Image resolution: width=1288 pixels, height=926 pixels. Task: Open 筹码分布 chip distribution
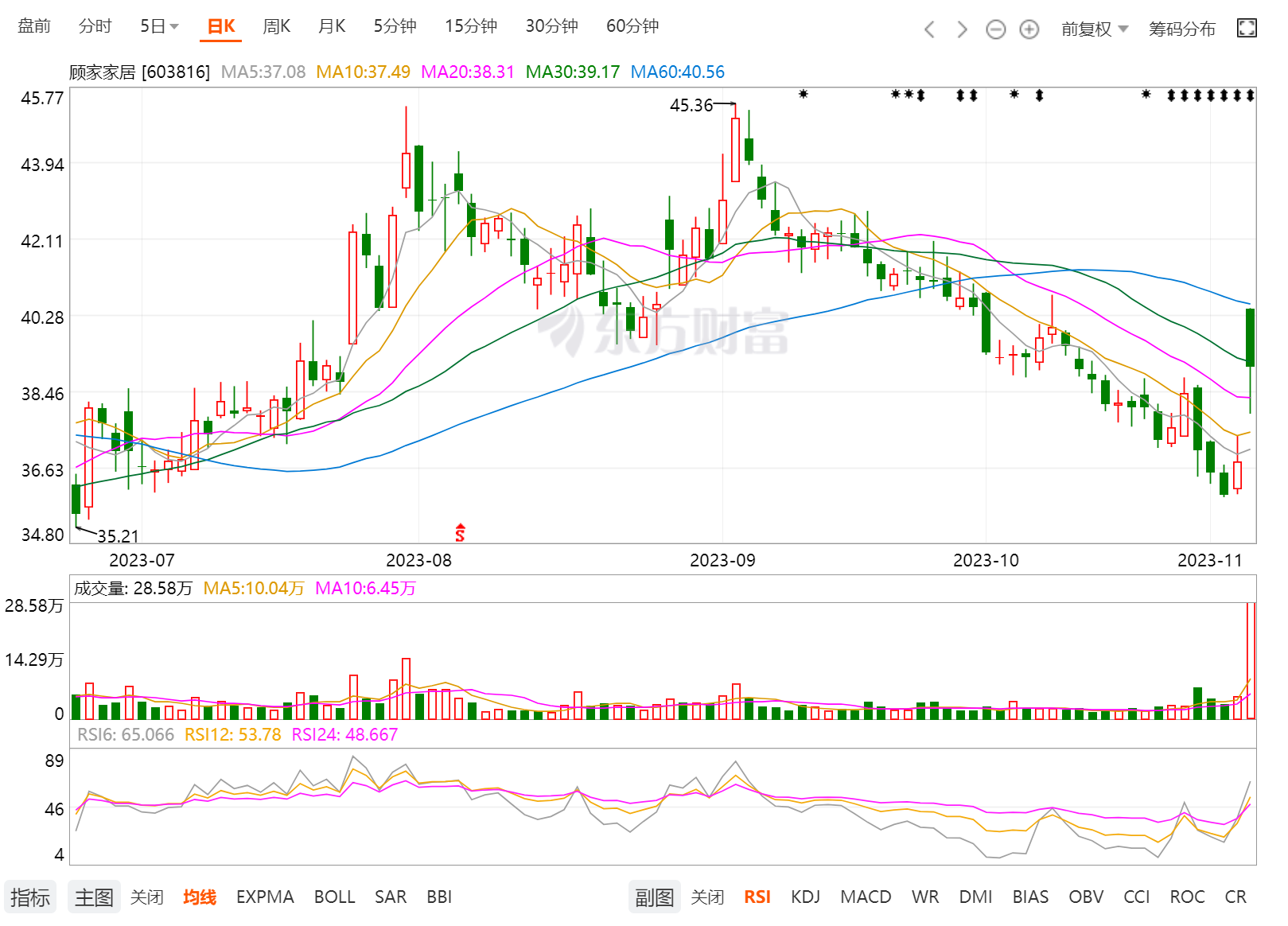click(x=1181, y=29)
